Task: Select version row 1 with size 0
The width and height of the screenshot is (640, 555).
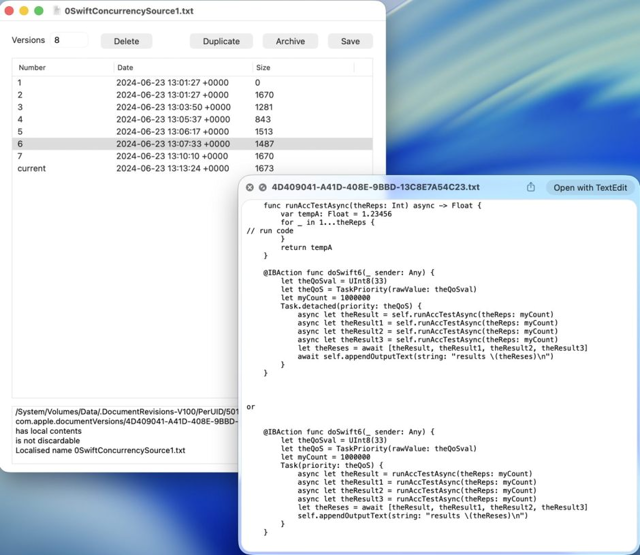Action: 192,82
